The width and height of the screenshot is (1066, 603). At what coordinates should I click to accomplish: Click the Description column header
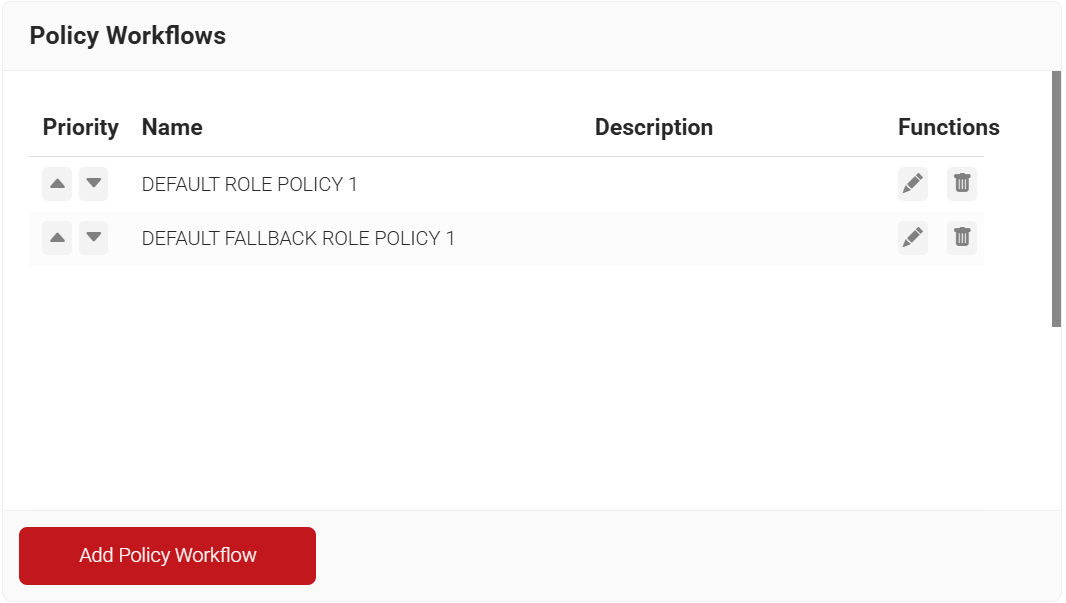tap(653, 128)
